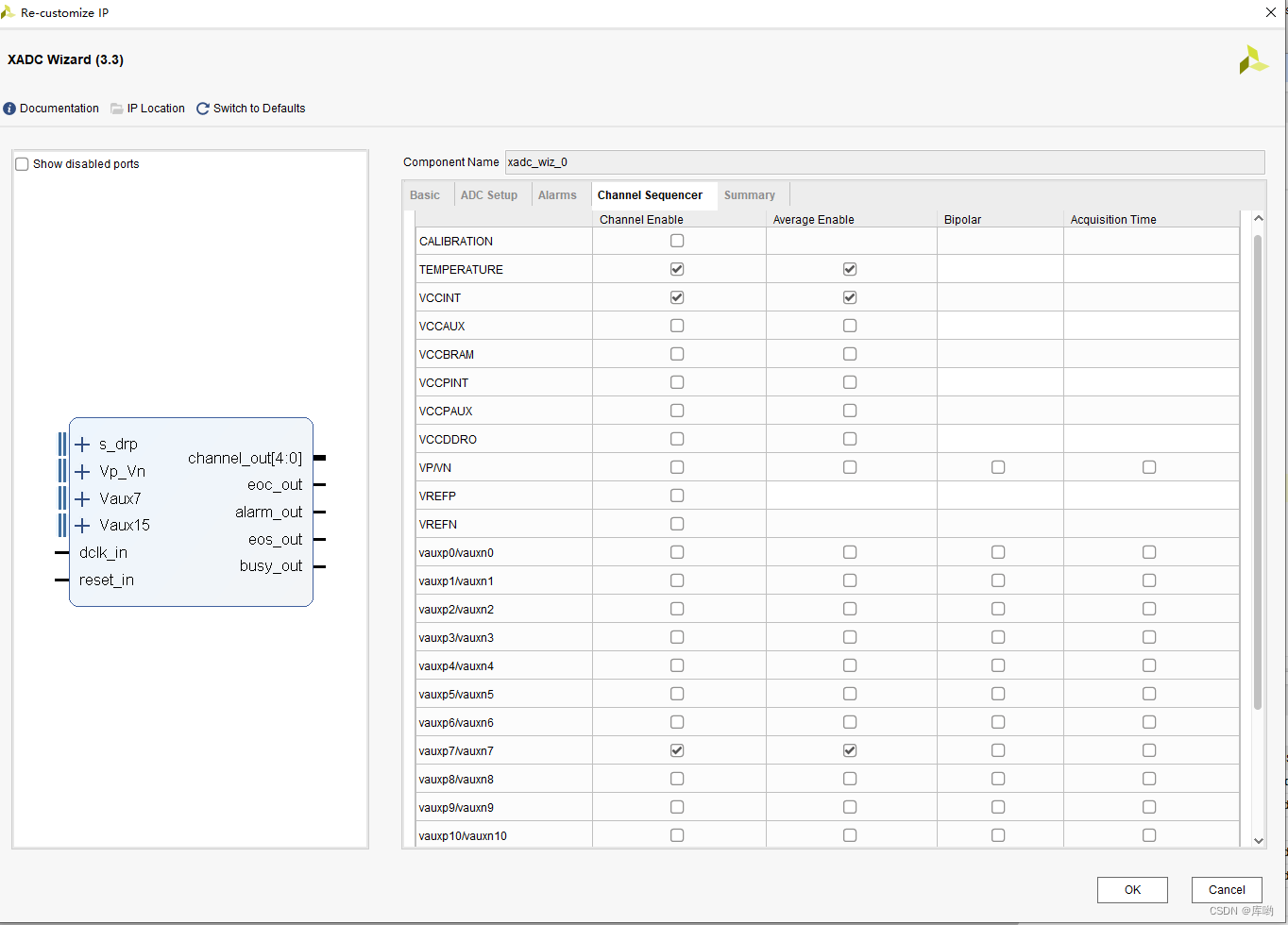Select the busy_out port label

pyautogui.click(x=271, y=566)
